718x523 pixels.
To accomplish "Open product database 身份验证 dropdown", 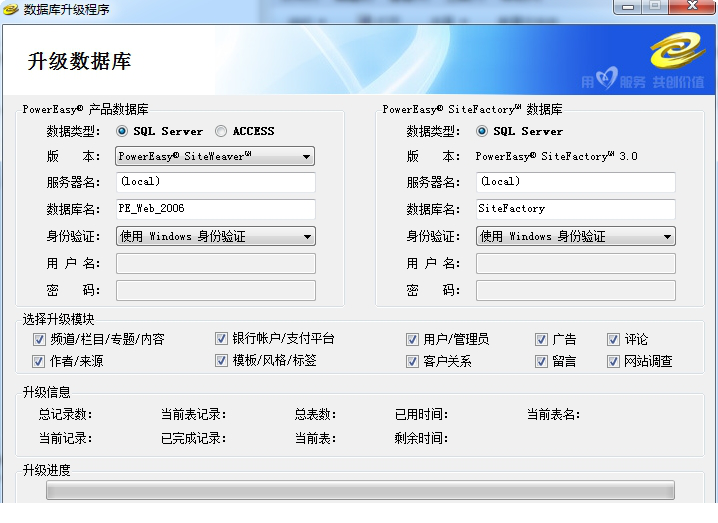I will pos(215,236).
